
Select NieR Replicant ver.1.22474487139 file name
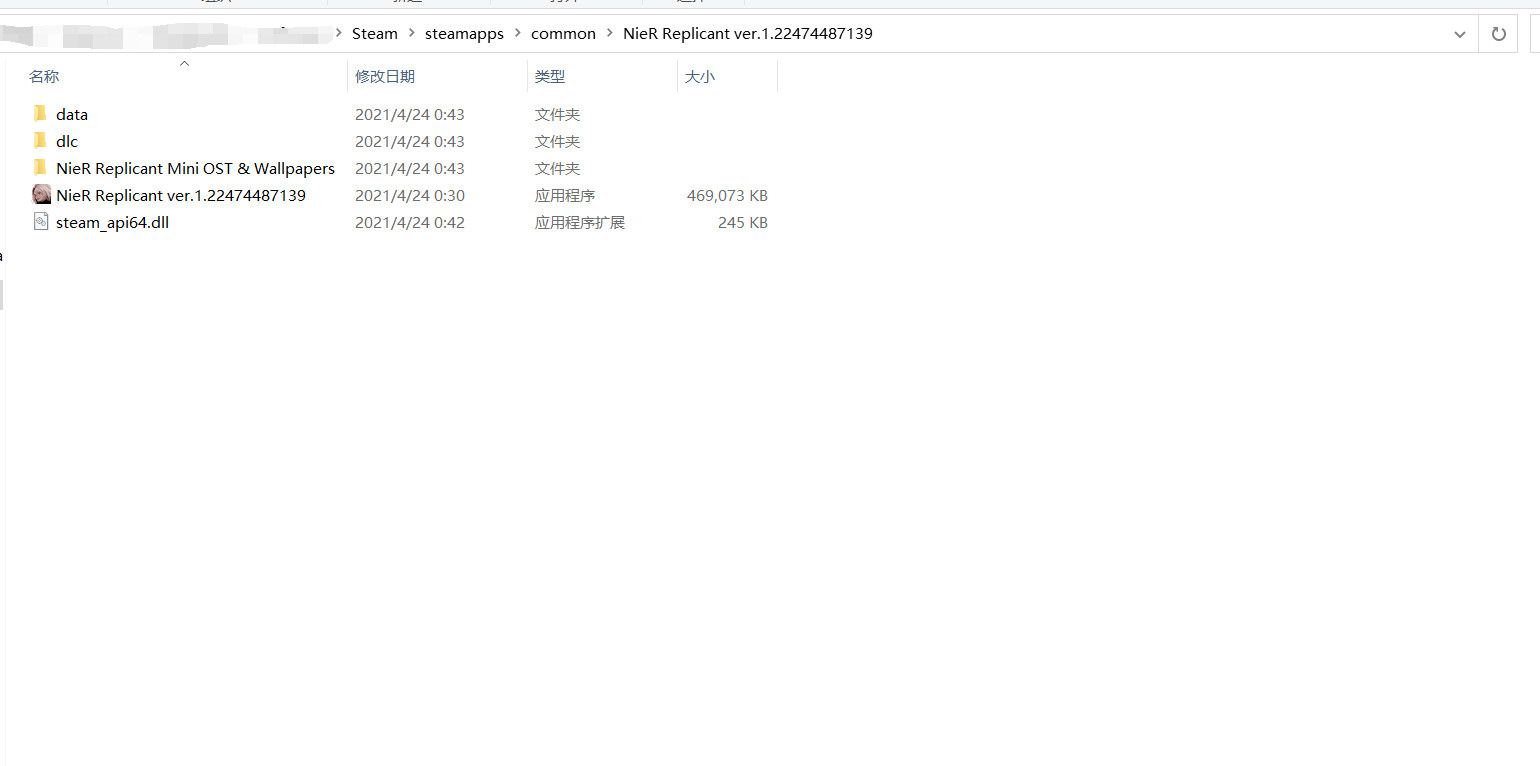[181, 195]
